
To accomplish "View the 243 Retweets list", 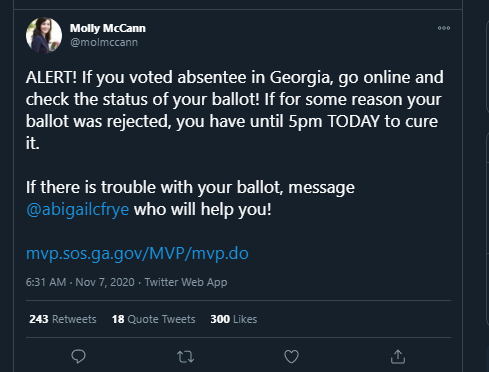I will [63, 319].
